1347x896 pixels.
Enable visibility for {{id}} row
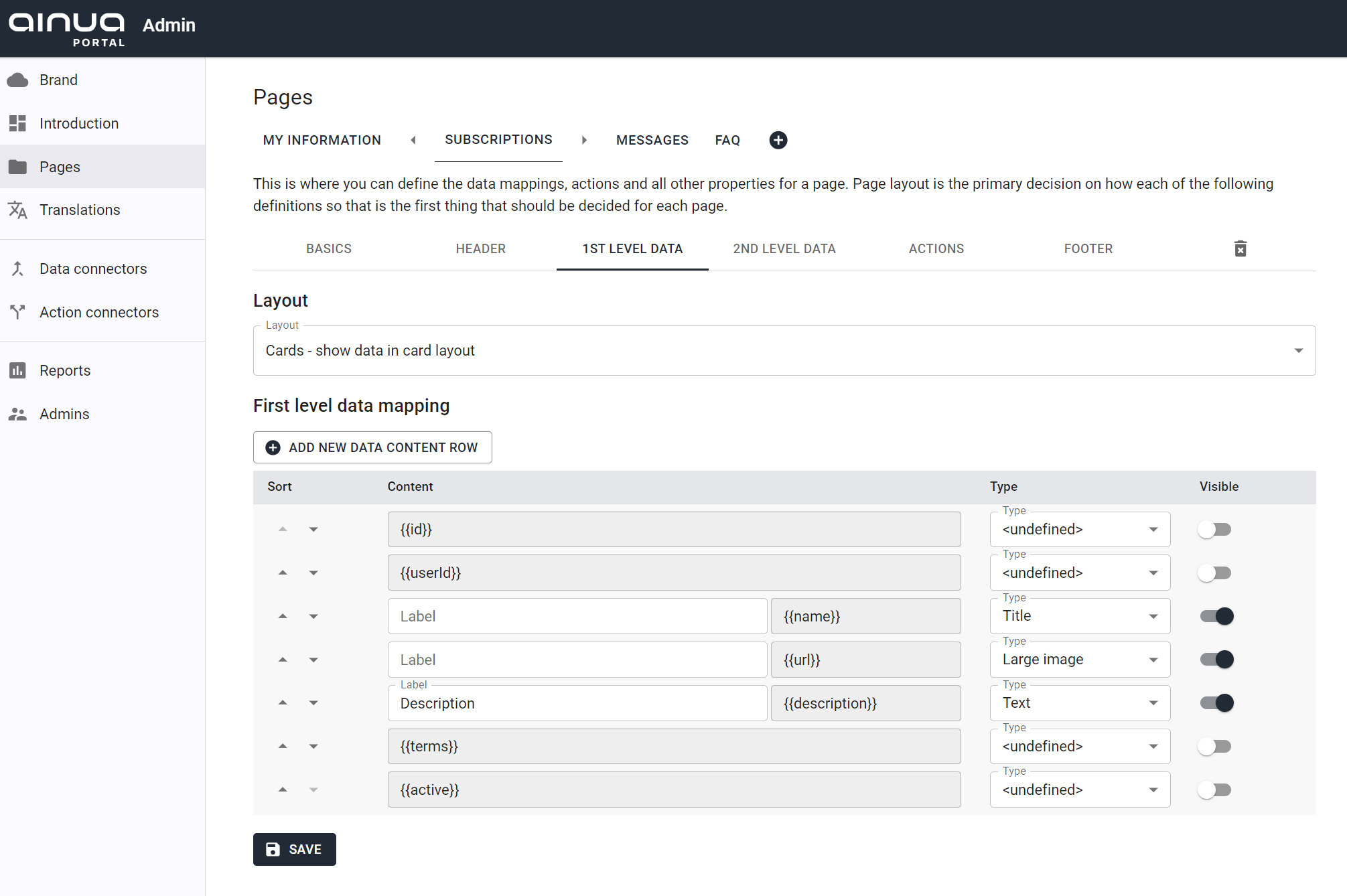pos(1214,530)
